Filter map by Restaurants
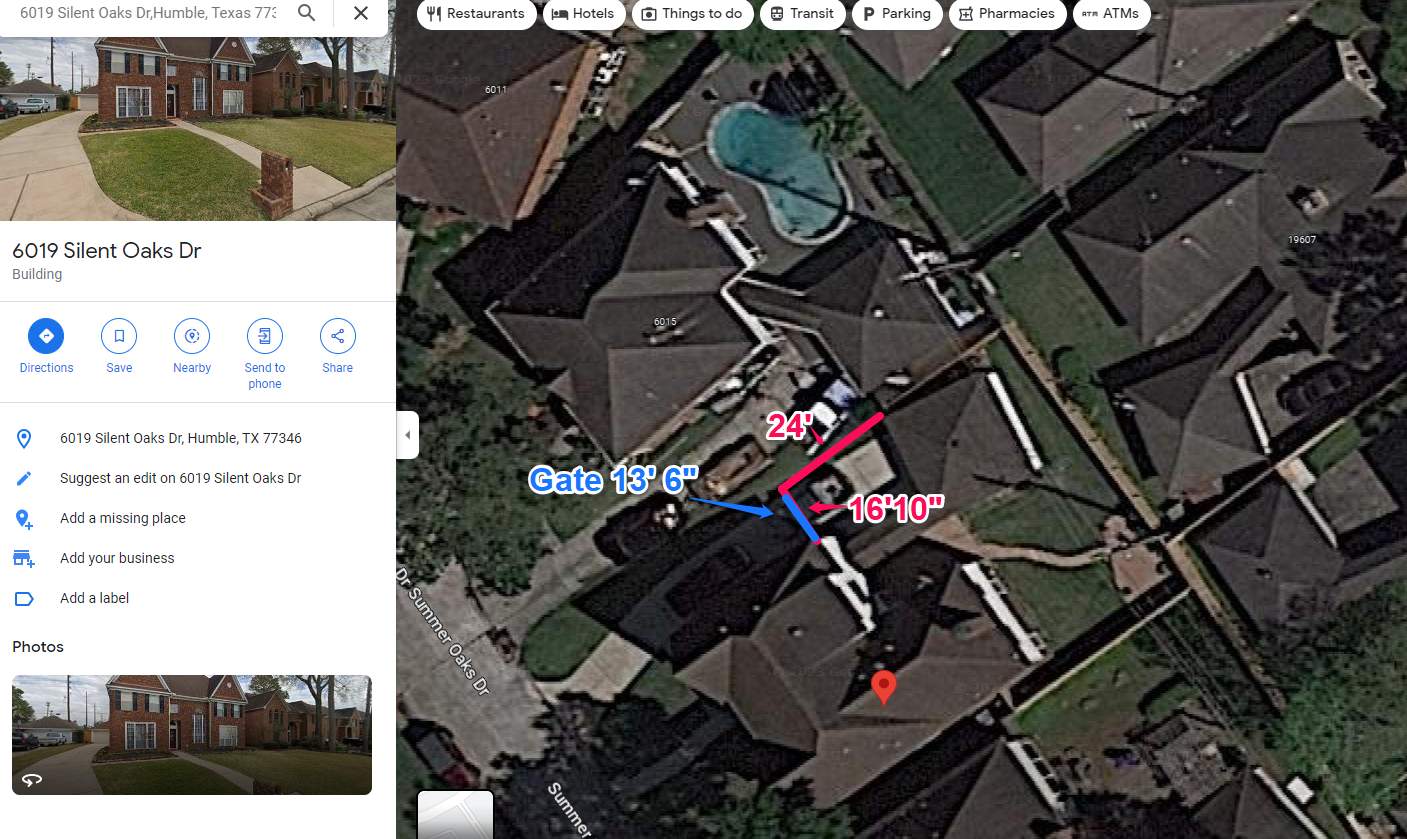Viewport: 1407px width, 839px height. [476, 14]
